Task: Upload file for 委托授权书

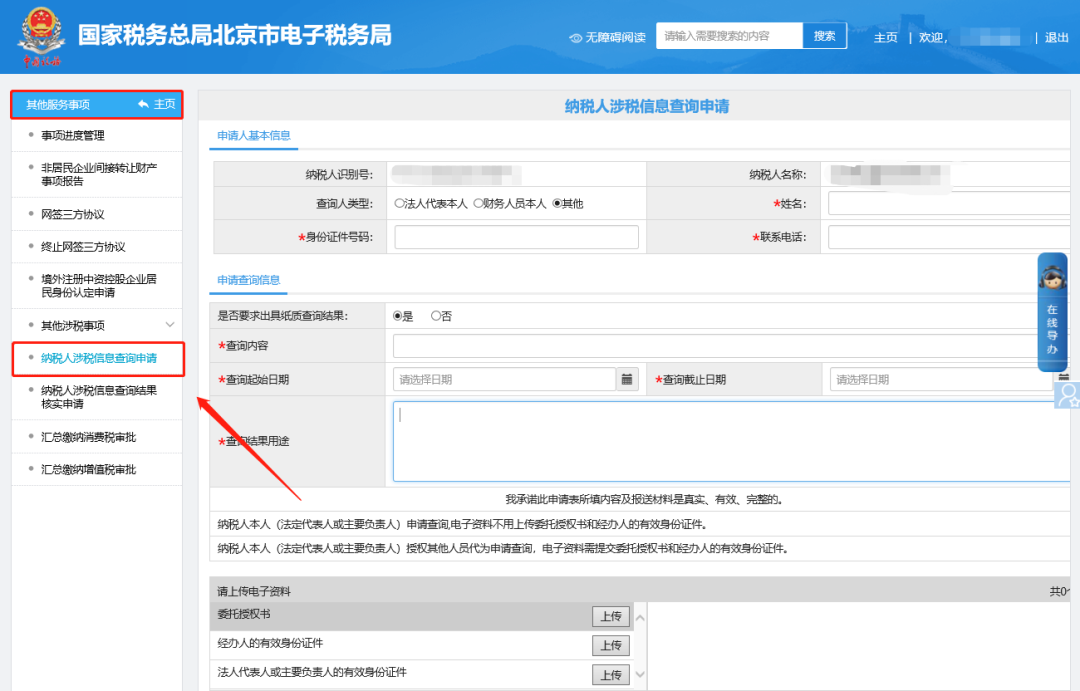Action: 611,616
